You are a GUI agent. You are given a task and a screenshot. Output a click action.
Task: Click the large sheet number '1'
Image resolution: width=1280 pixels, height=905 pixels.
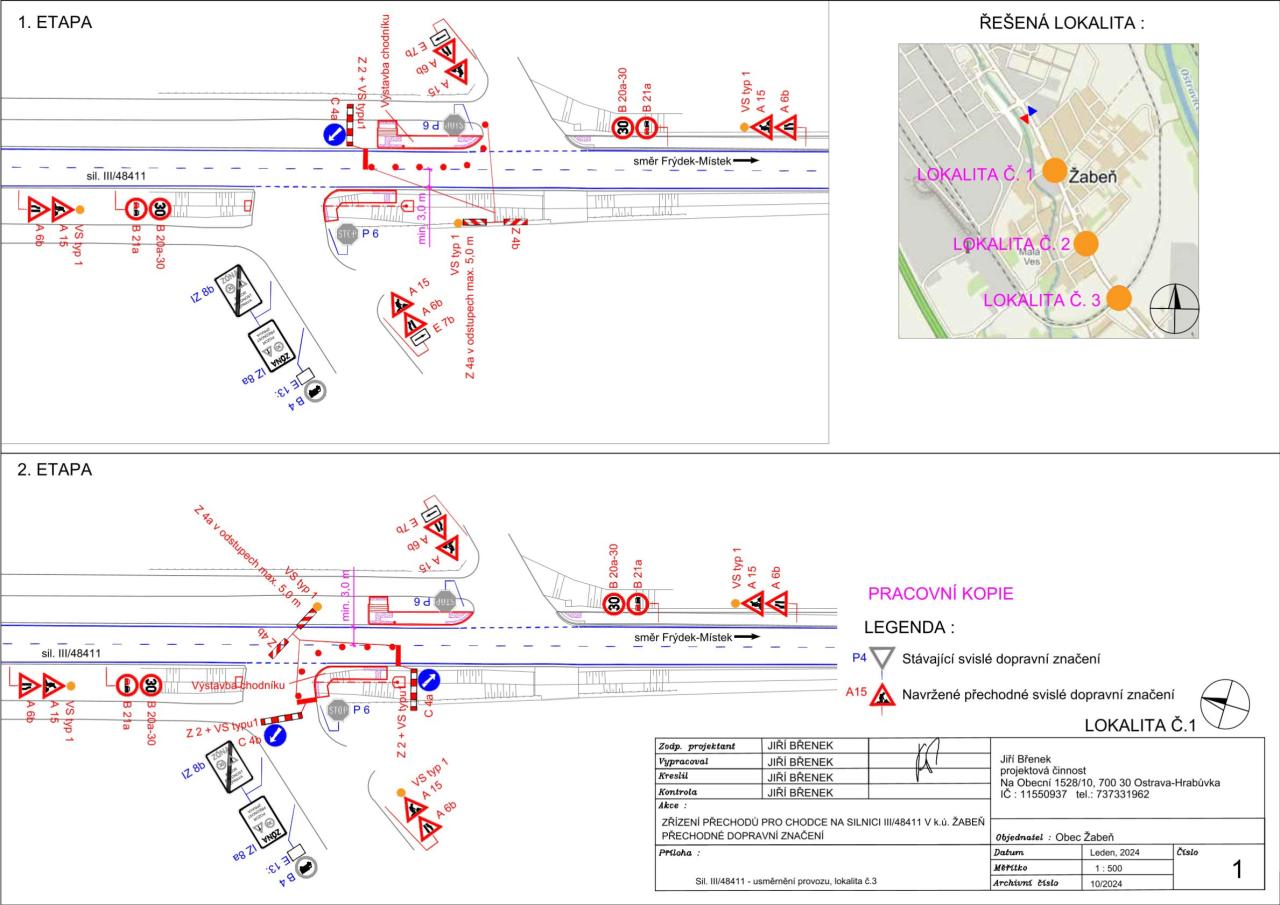pos(1237,871)
